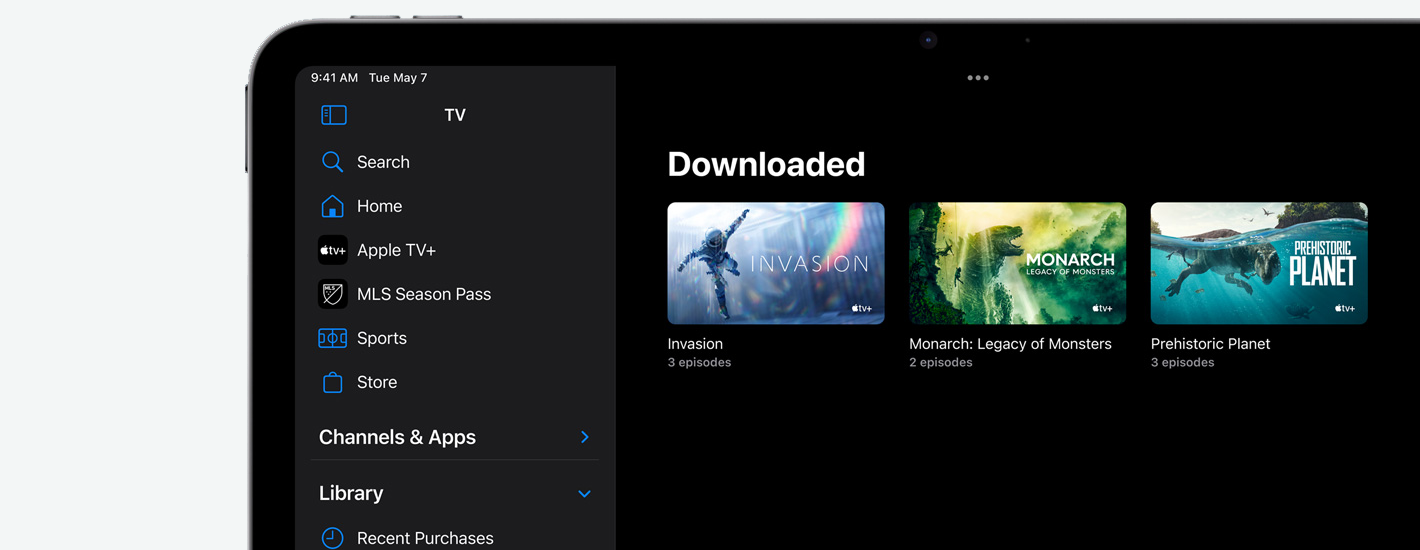This screenshot has width=1420, height=550.
Task: Click the Library heading
Action: pyautogui.click(x=351, y=493)
